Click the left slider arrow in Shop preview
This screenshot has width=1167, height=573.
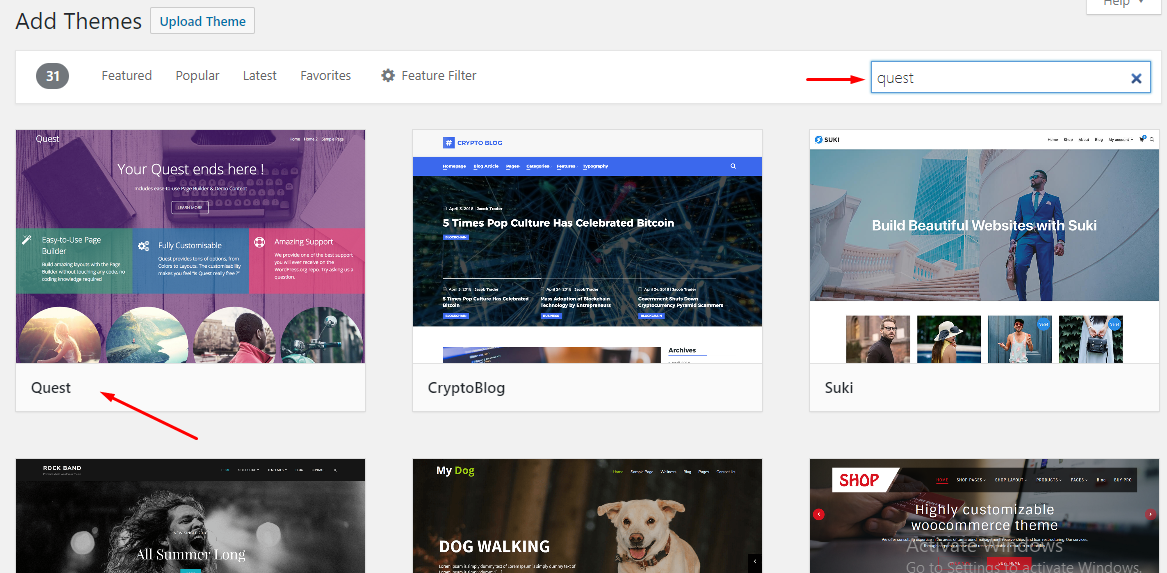[x=819, y=513]
